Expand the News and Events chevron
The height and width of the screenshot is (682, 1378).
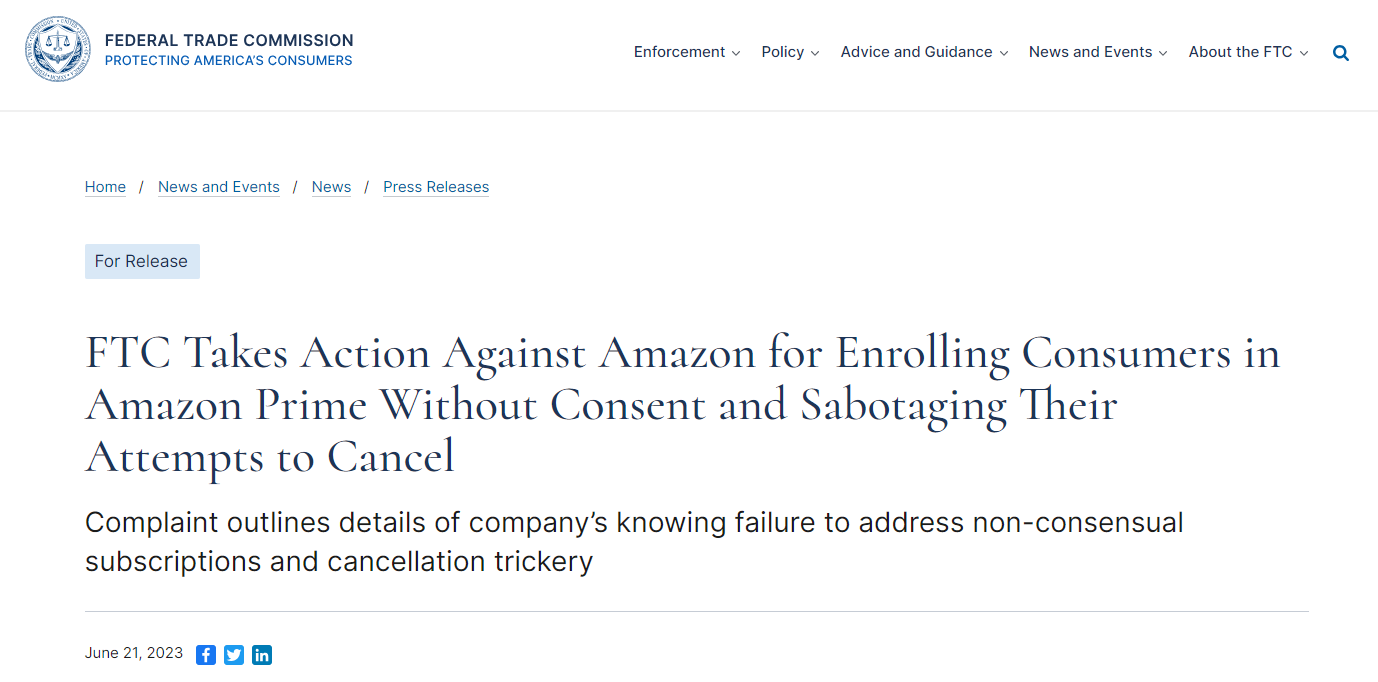point(1163,53)
